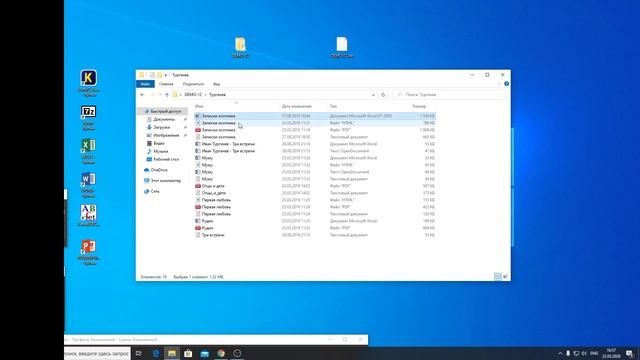Screen dimensions: 640x360
Task: Open Explorer help with the blue question mark
Action: pyautogui.click(x=507, y=84)
